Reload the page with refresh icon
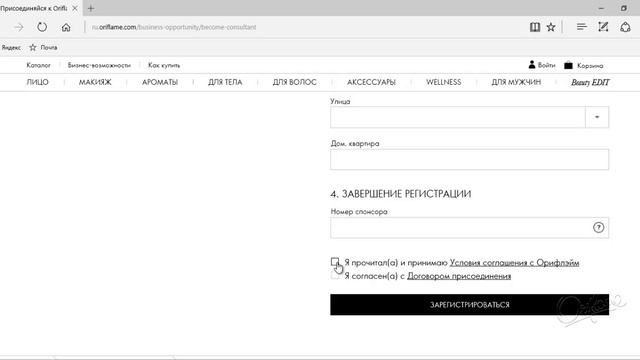 (x=42, y=27)
